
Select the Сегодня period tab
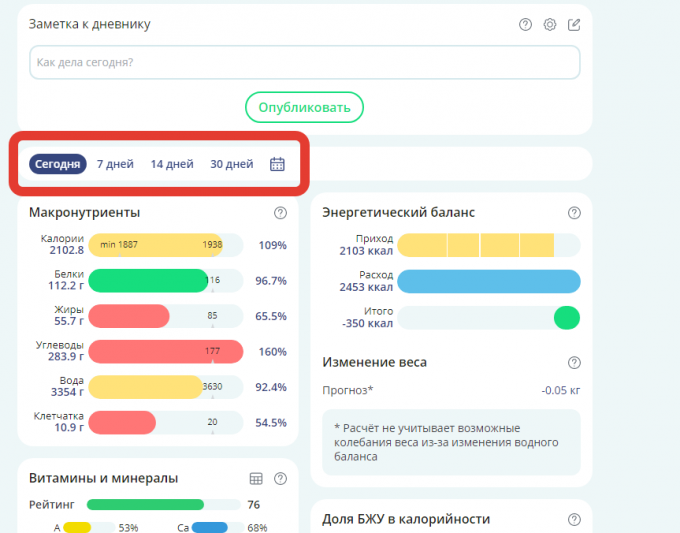(x=58, y=164)
